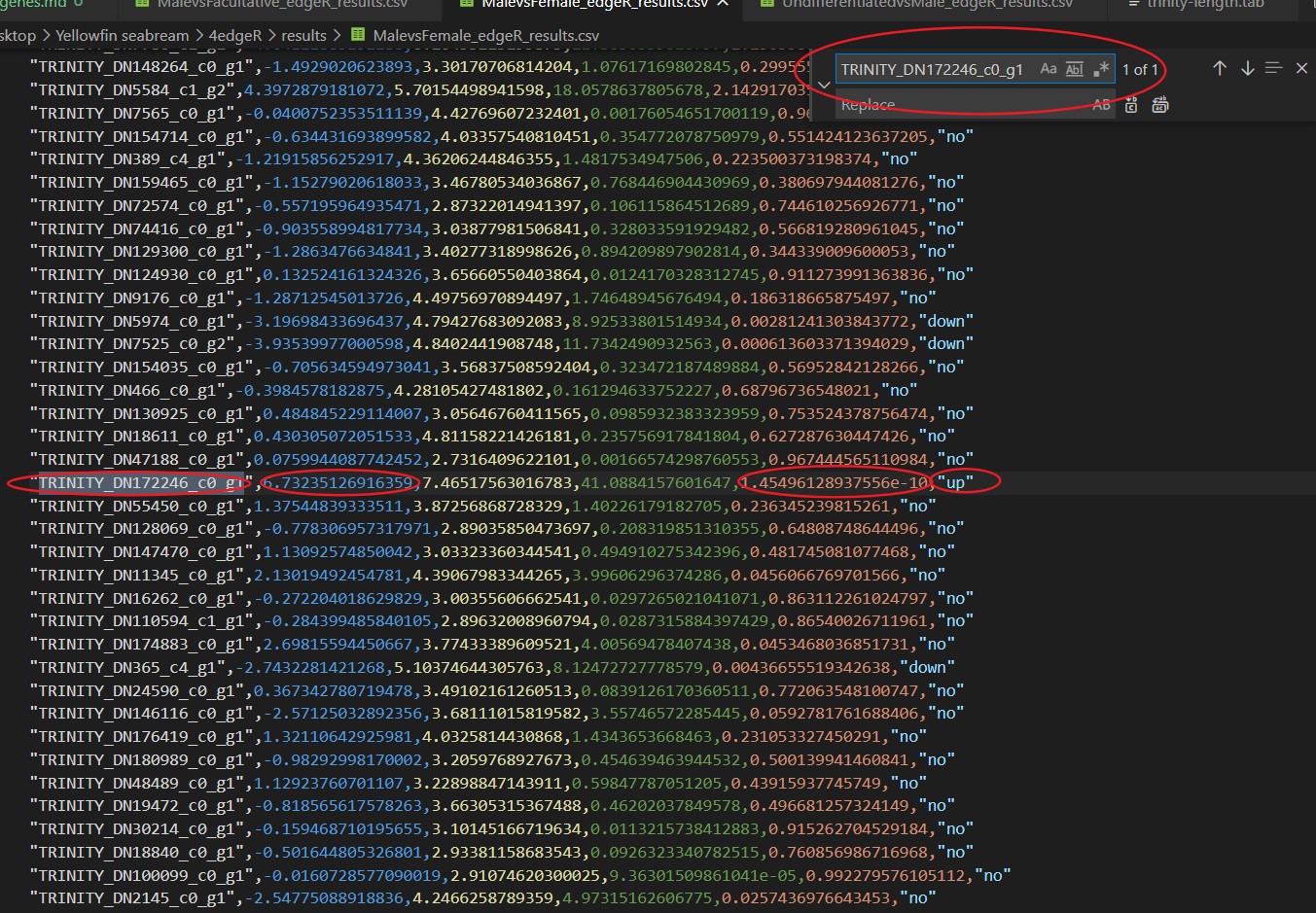
Task: Click gene ID TRINITY_DN16262_c0_g1
Action: point(136,599)
